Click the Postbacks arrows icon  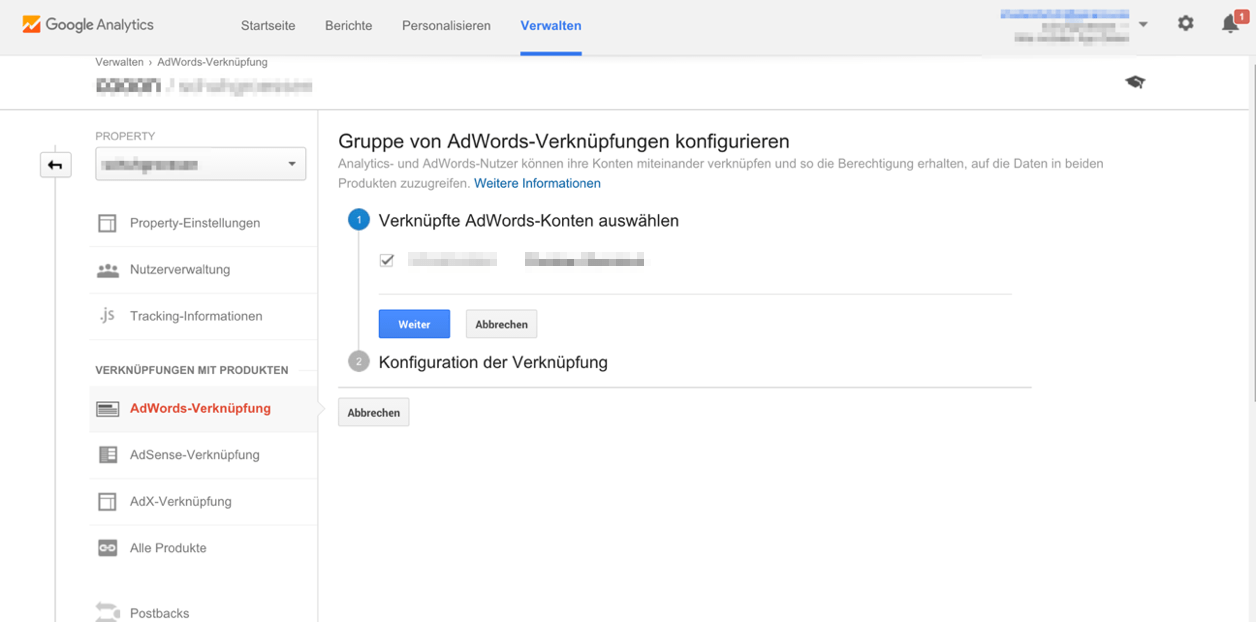pos(107,611)
